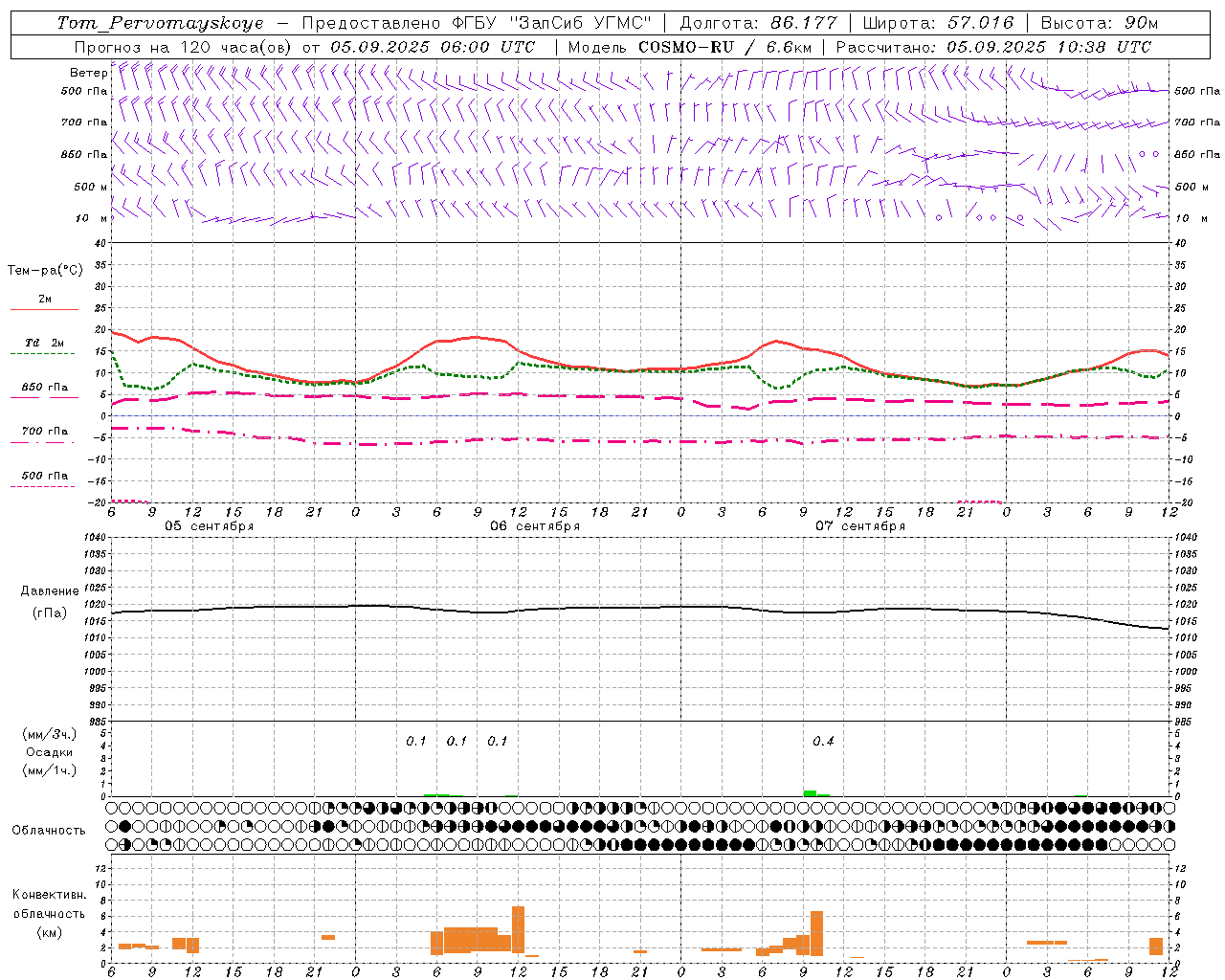This screenshot has height=980, width=1225.
Task: Click the red 2м temperature legend line
Action: click(x=44, y=309)
